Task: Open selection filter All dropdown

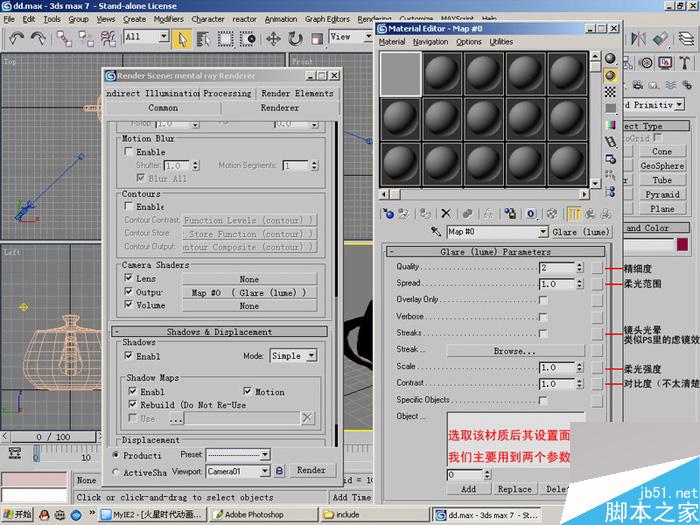Action: [164, 37]
